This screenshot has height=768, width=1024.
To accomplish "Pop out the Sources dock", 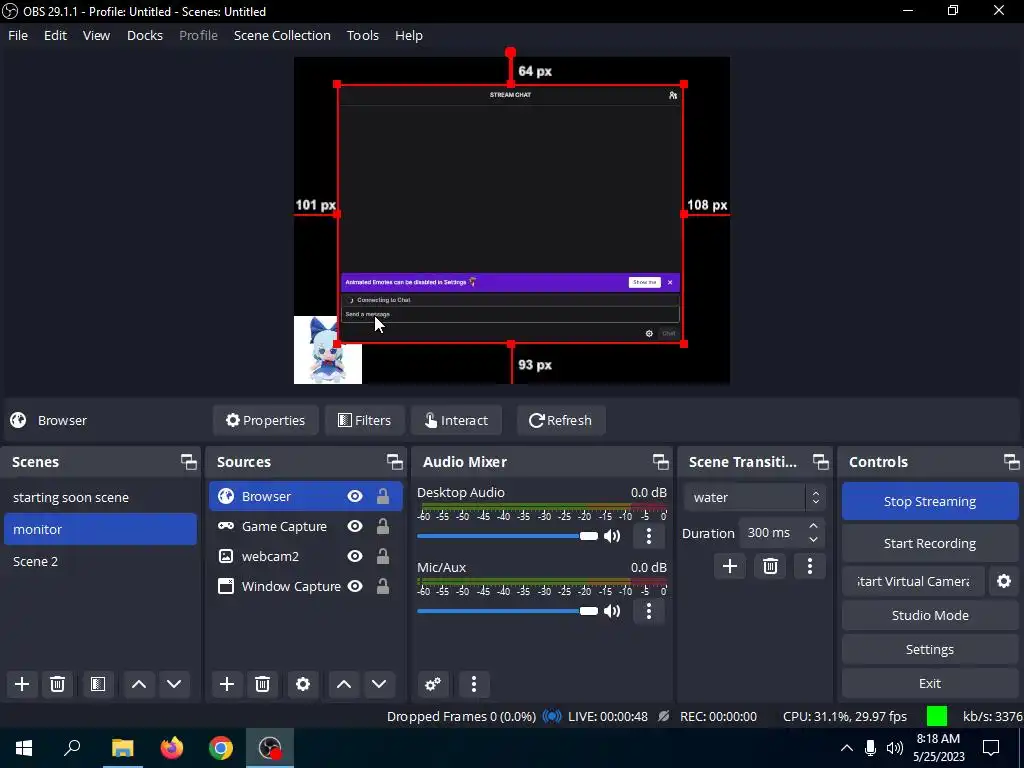I will tap(394, 462).
